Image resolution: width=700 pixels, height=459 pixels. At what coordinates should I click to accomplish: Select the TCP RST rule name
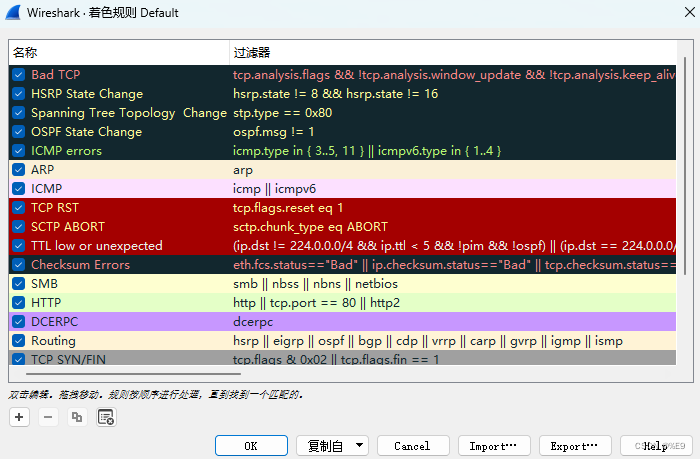pyautogui.click(x=55, y=208)
